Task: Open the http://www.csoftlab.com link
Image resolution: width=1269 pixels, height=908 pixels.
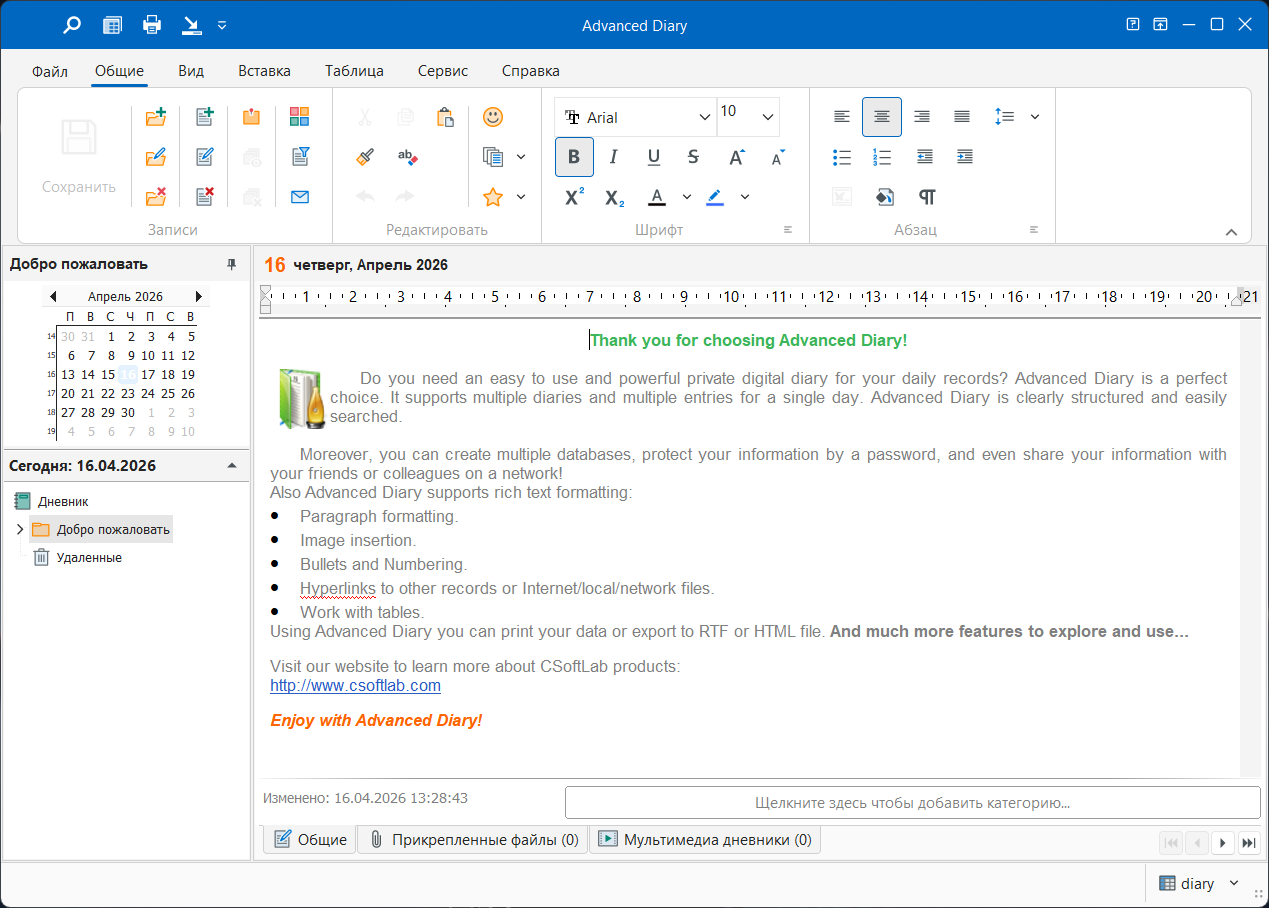Action: click(x=355, y=686)
